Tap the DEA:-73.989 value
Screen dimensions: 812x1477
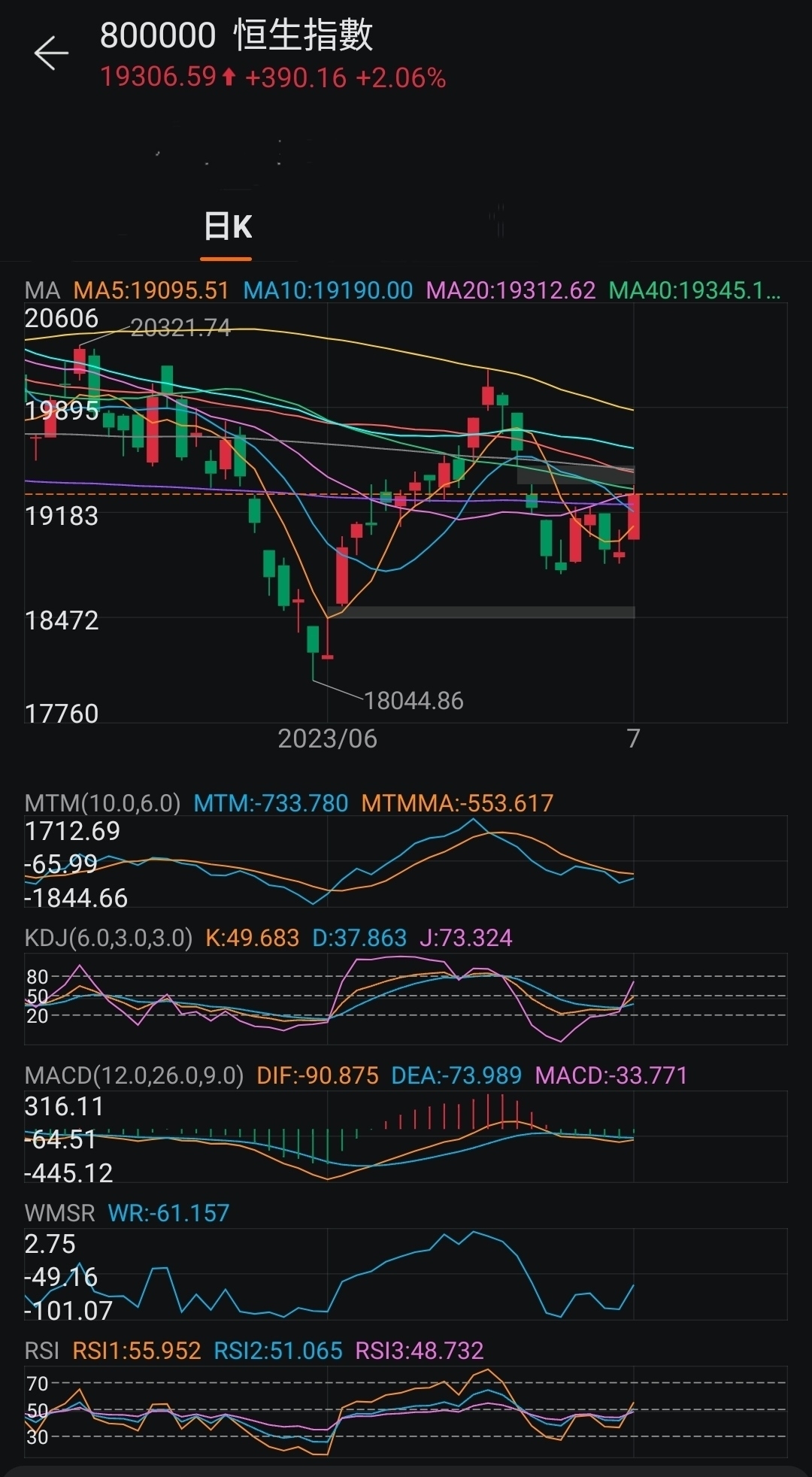(456, 1075)
